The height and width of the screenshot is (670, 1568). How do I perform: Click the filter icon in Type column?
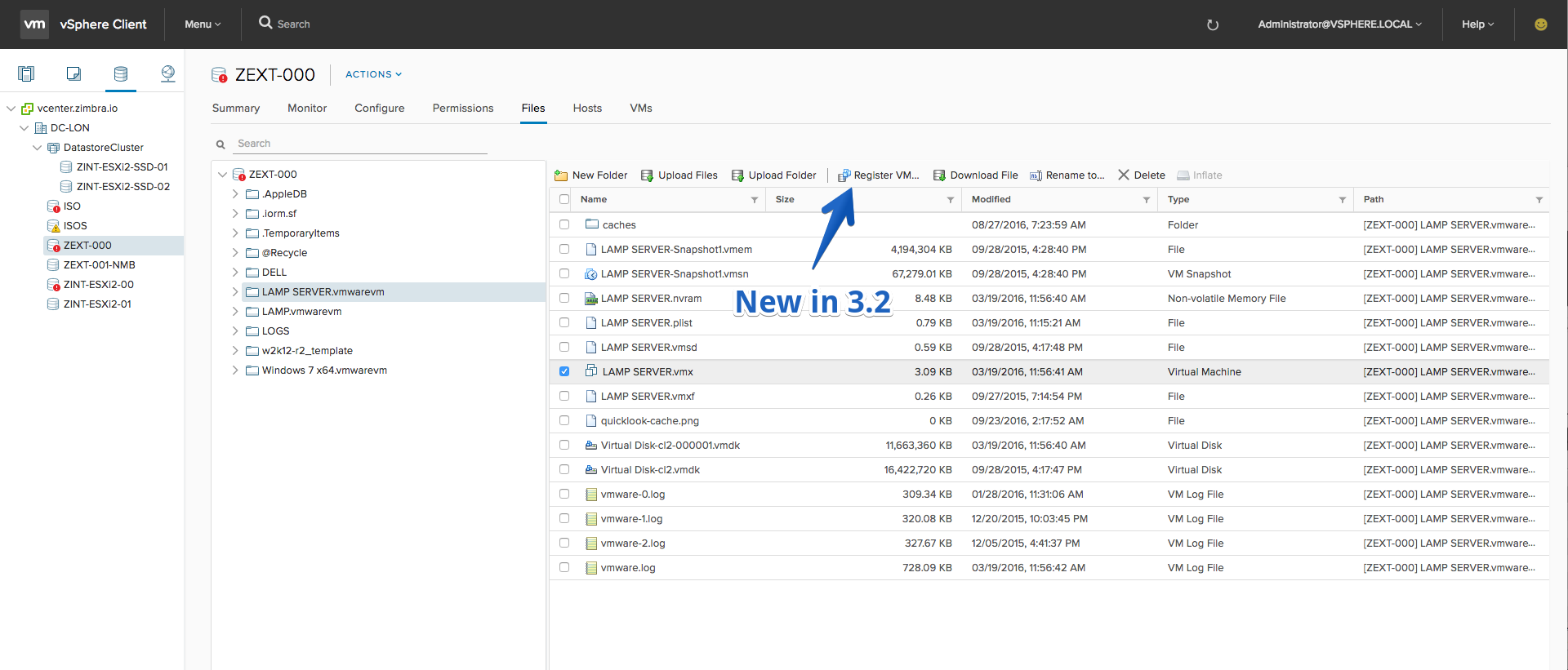[1343, 200]
